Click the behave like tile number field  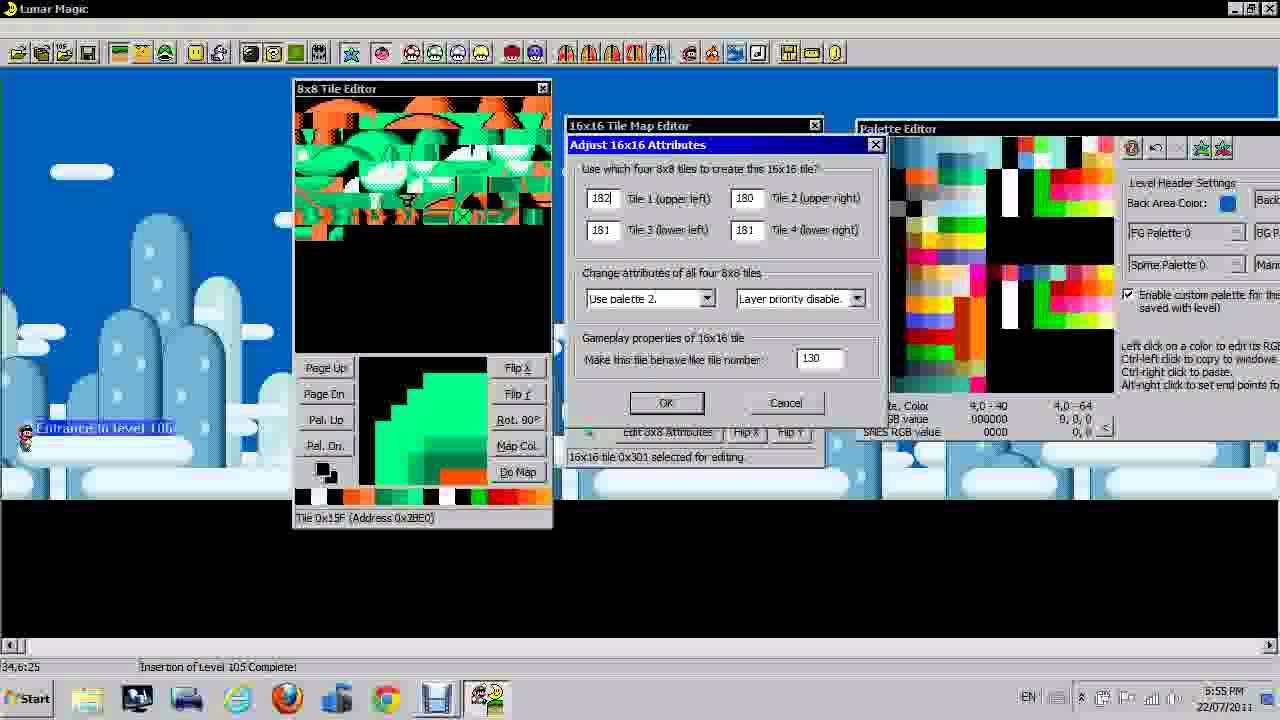coord(820,358)
